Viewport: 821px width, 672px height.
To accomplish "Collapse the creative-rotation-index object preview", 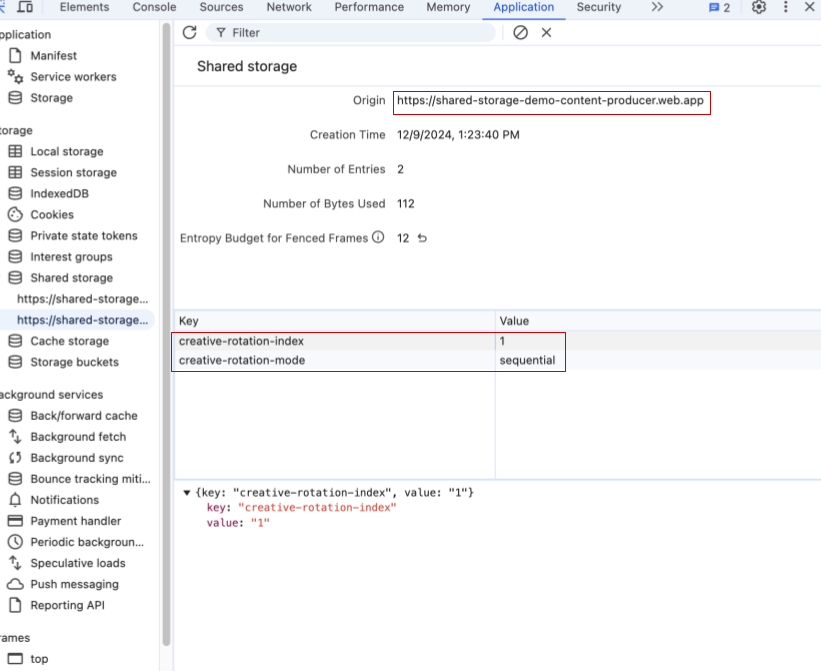I will [185, 492].
